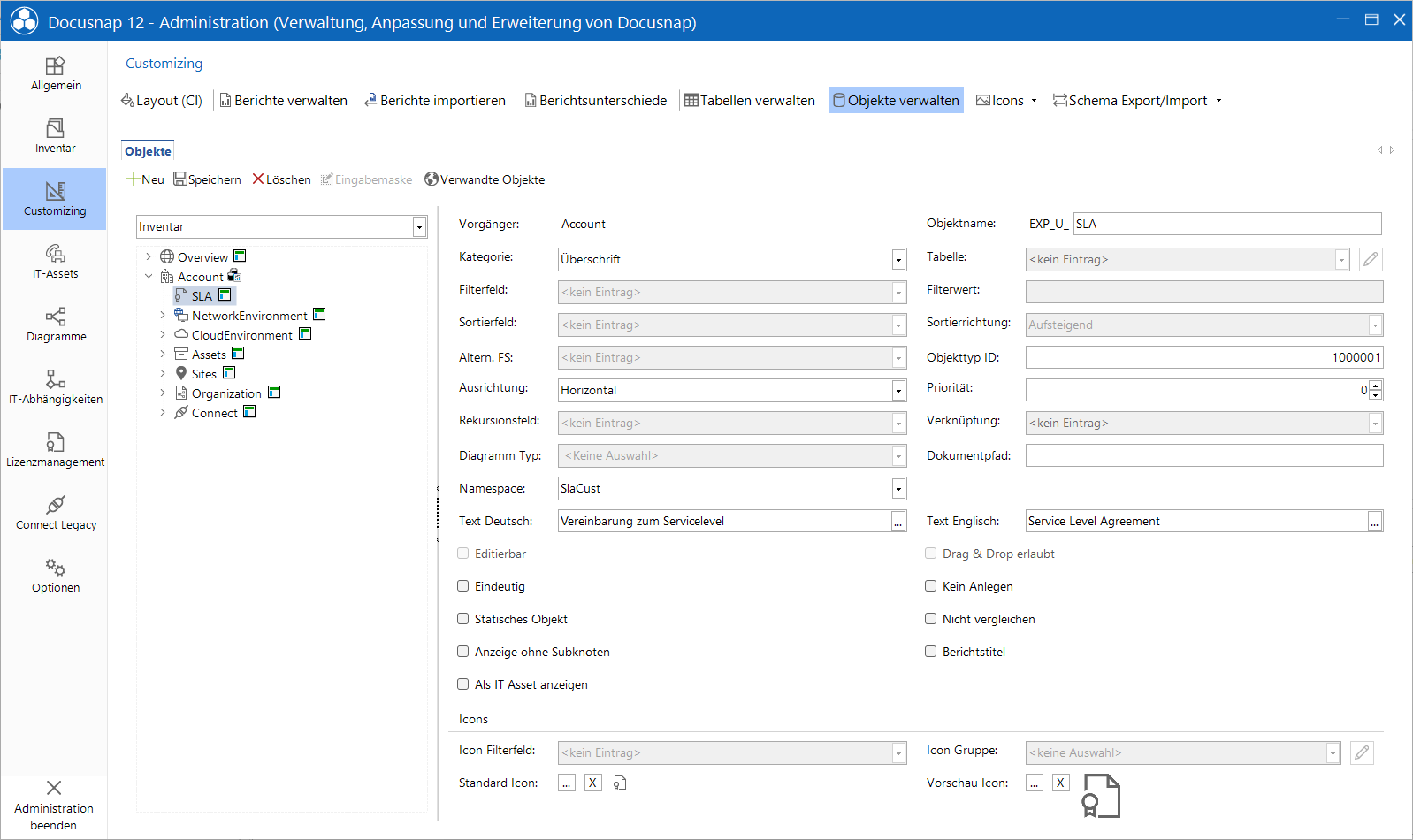Edit the Objektname field SLA
Screen dimensions: 1413x840
(1227, 224)
